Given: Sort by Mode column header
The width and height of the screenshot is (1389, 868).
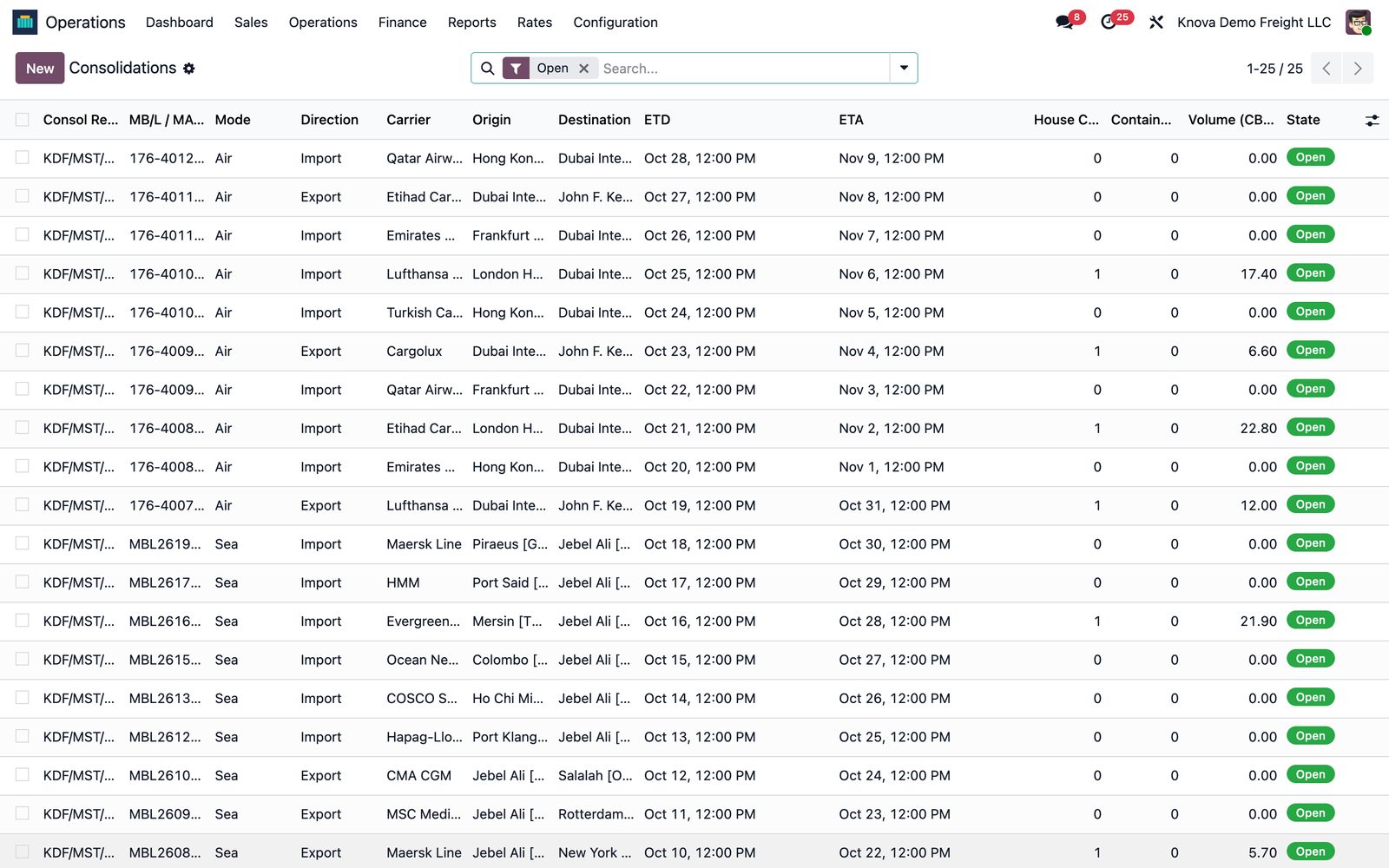Looking at the screenshot, I should coord(233,120).
